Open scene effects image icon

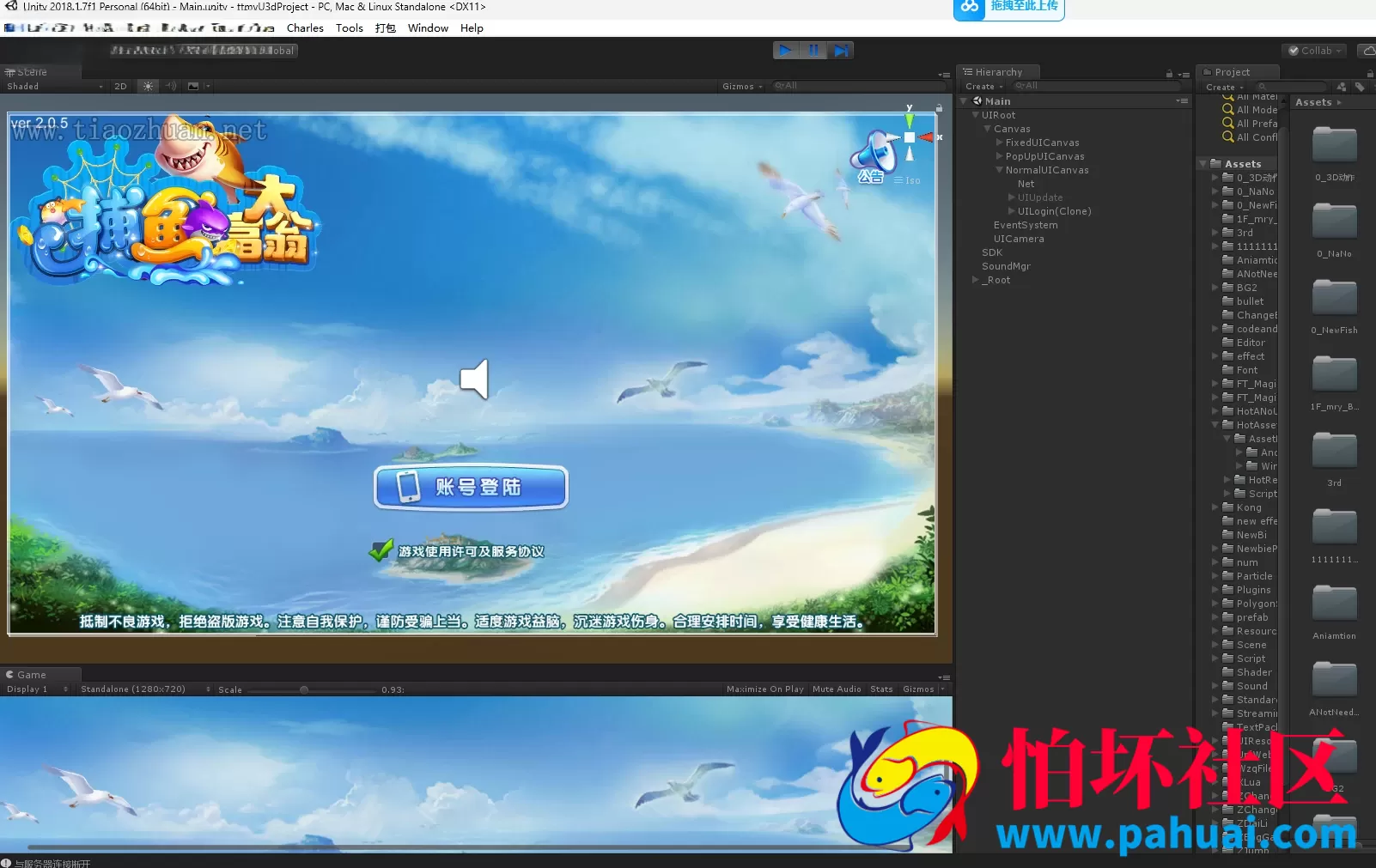coord(193,86)
